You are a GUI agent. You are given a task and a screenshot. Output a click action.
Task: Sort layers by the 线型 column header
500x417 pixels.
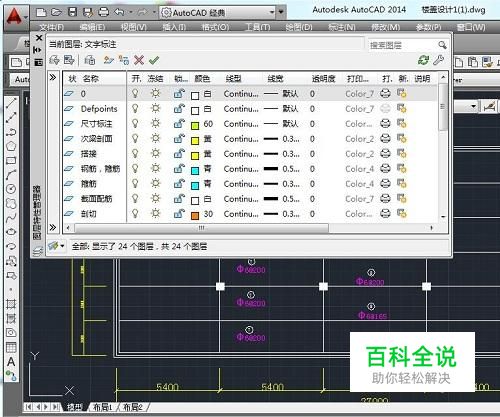click(x=233, y=79)
